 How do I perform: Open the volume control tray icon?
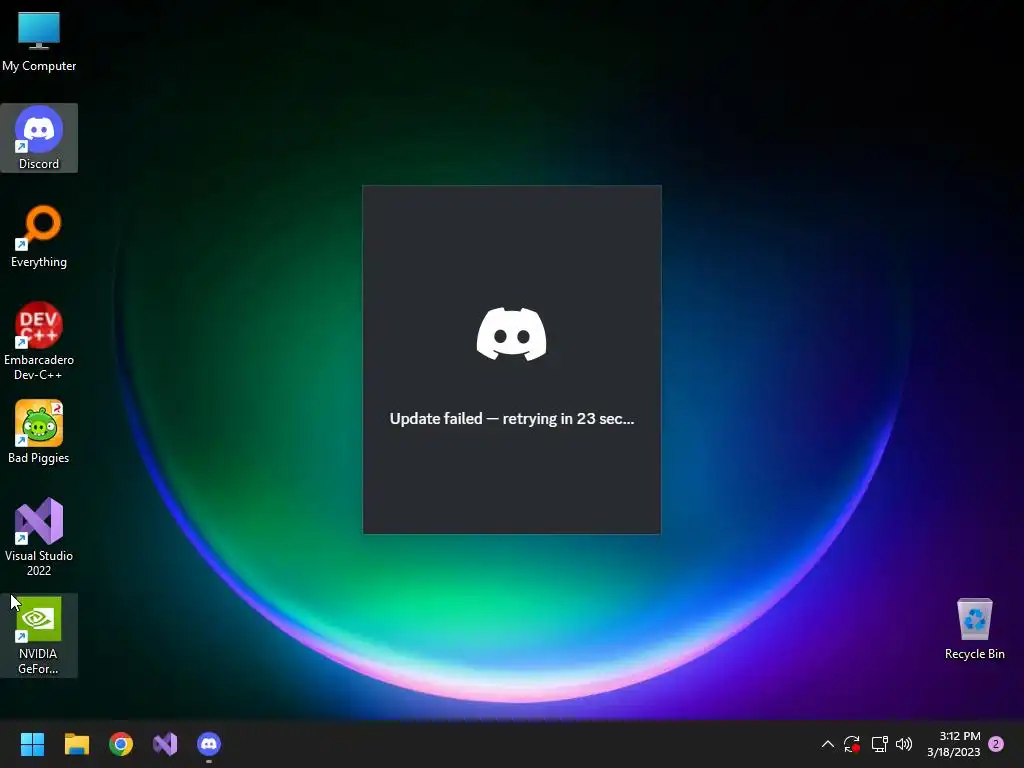point(904,744)
